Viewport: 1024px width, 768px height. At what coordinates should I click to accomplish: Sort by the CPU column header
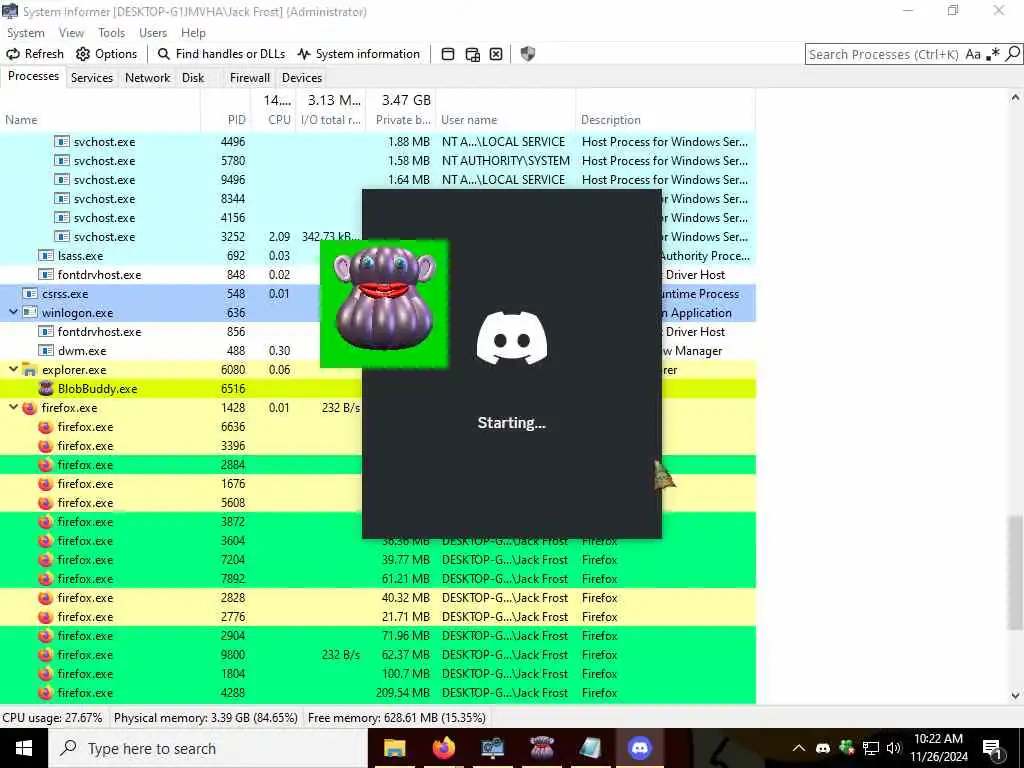tap(273, 120)
